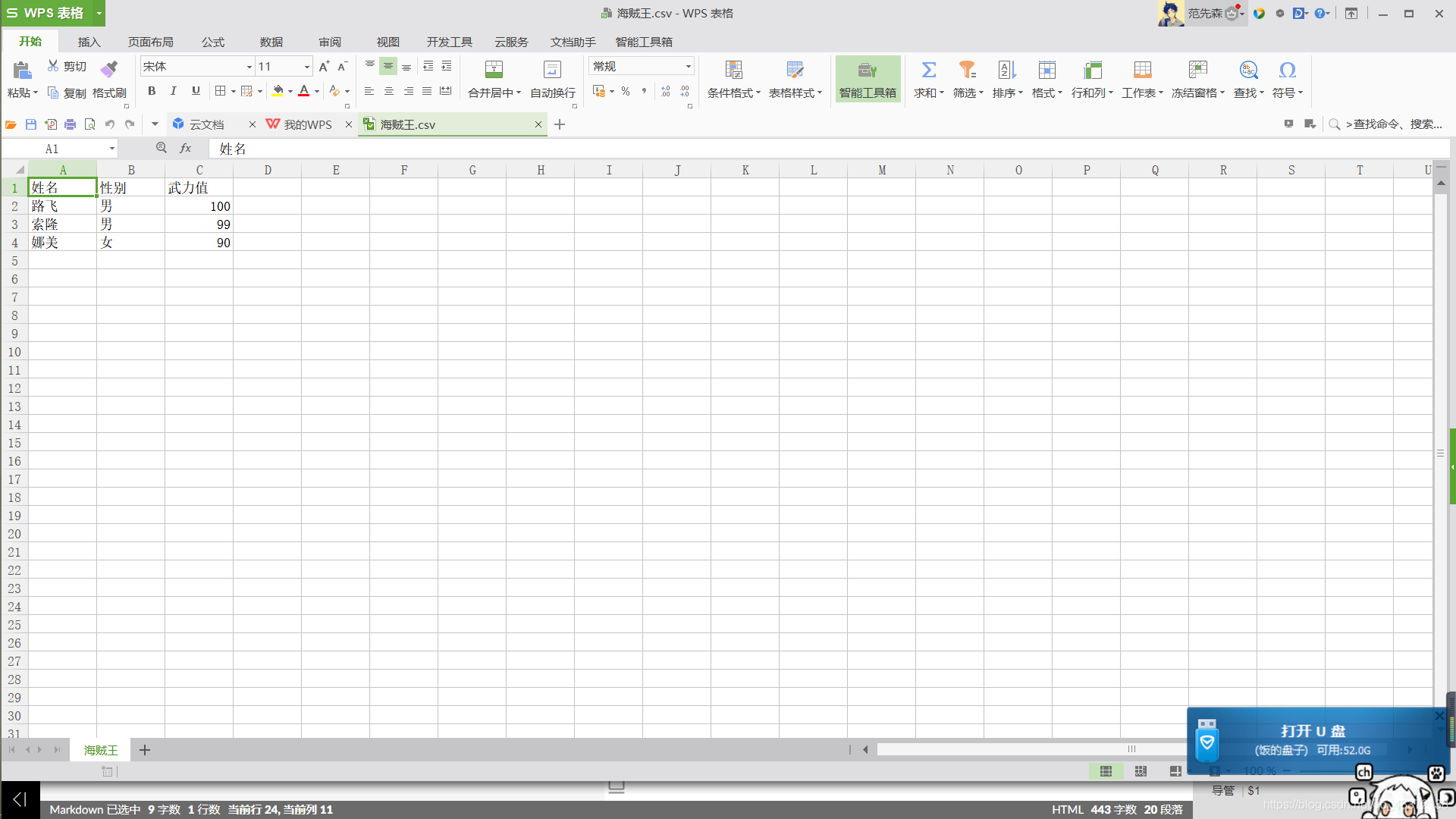1456x819 pixels.
Task: Switch to the Insert (插入) ribbon tab
Action: click(89, 42)
